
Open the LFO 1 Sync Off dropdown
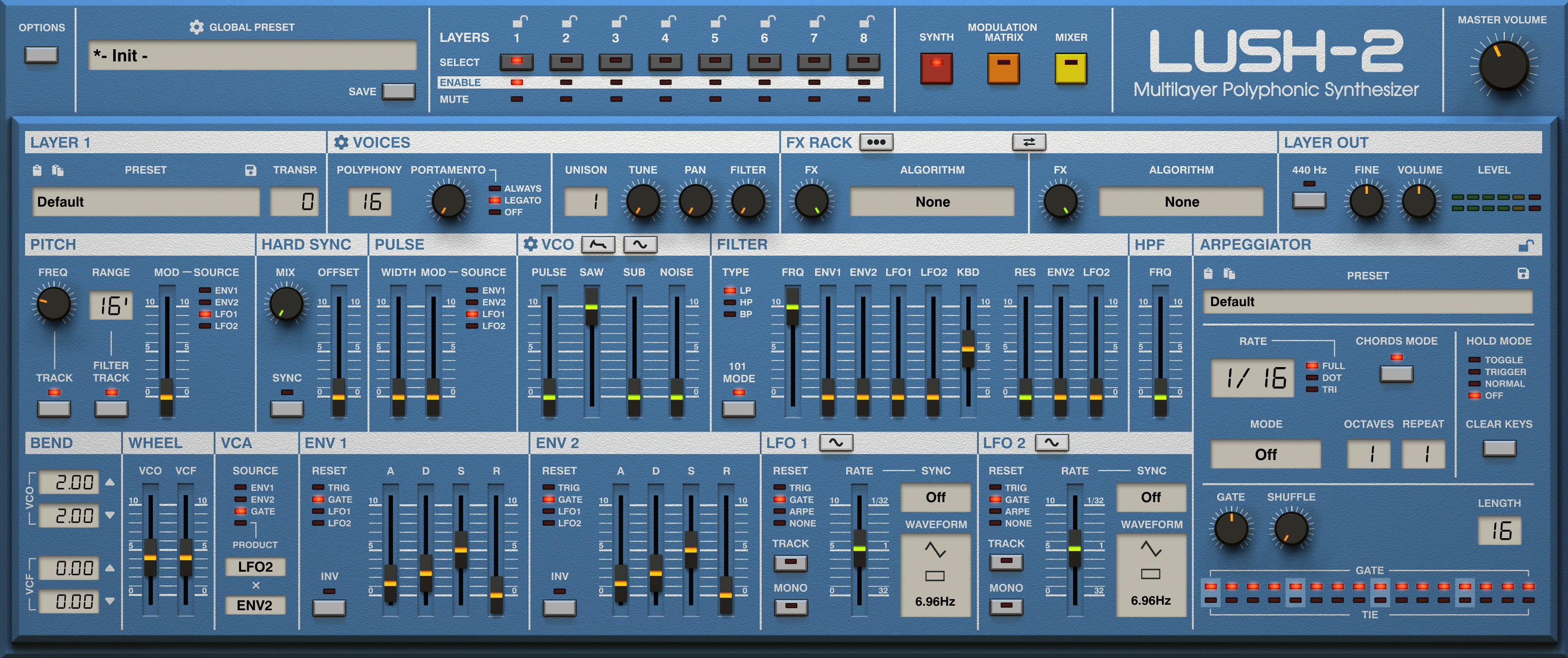935,497
